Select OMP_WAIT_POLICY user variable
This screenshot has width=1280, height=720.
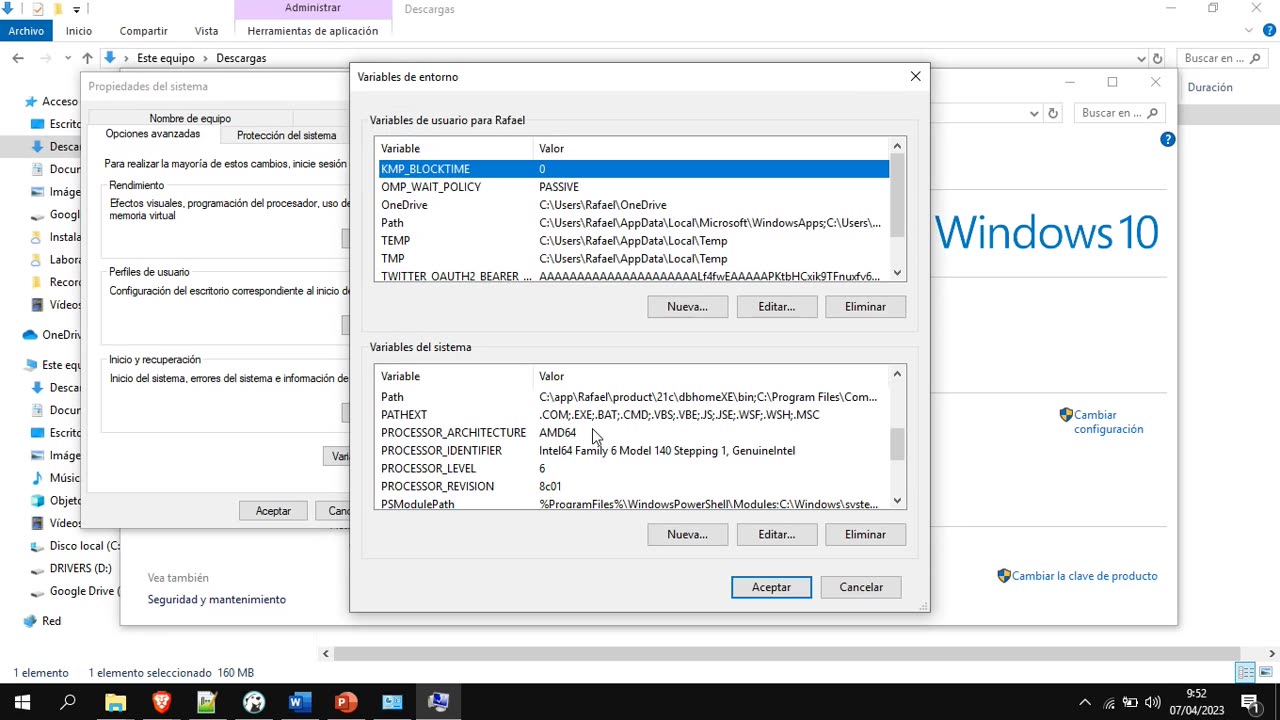pyautogui.click(x=633, y=187)
